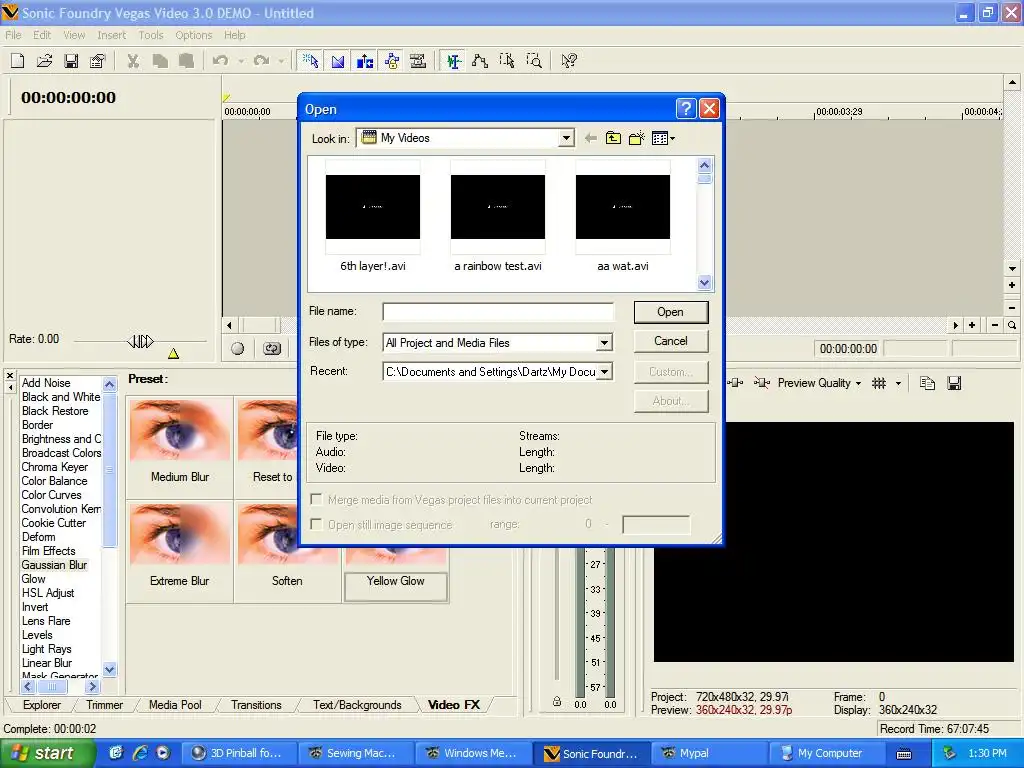Click the grid overlay icon in preview

[879, 383]
